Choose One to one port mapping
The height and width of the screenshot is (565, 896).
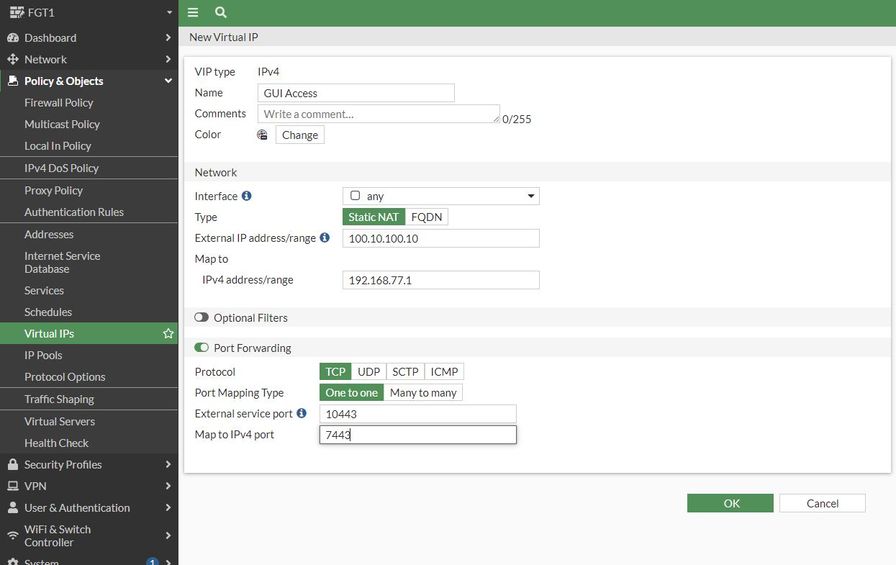(x=351, y=393)
